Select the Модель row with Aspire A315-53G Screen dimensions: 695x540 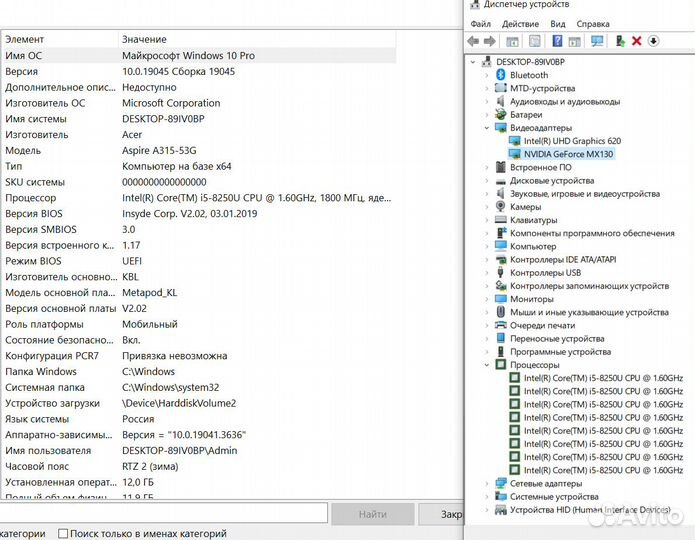pos(199,150)
